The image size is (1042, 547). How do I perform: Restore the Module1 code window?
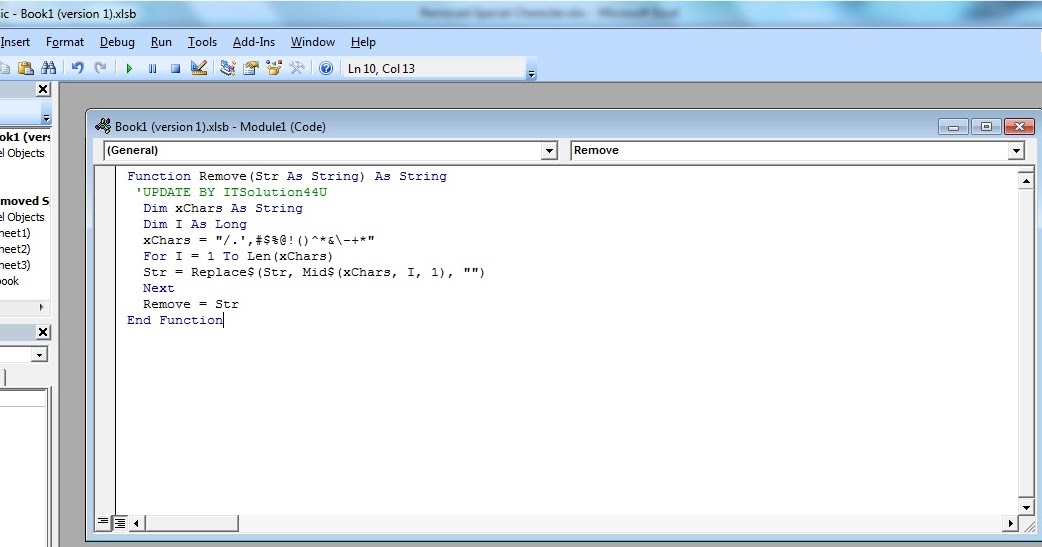[x=986, y=126]
